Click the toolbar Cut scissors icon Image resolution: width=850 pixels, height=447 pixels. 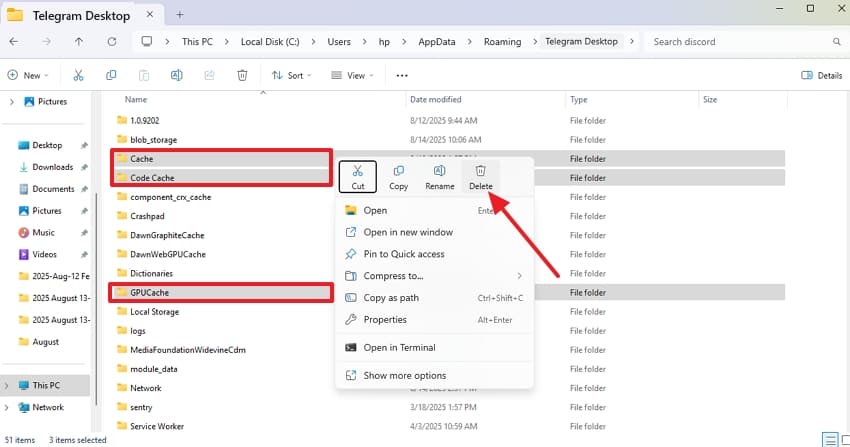tap(79, 75)
